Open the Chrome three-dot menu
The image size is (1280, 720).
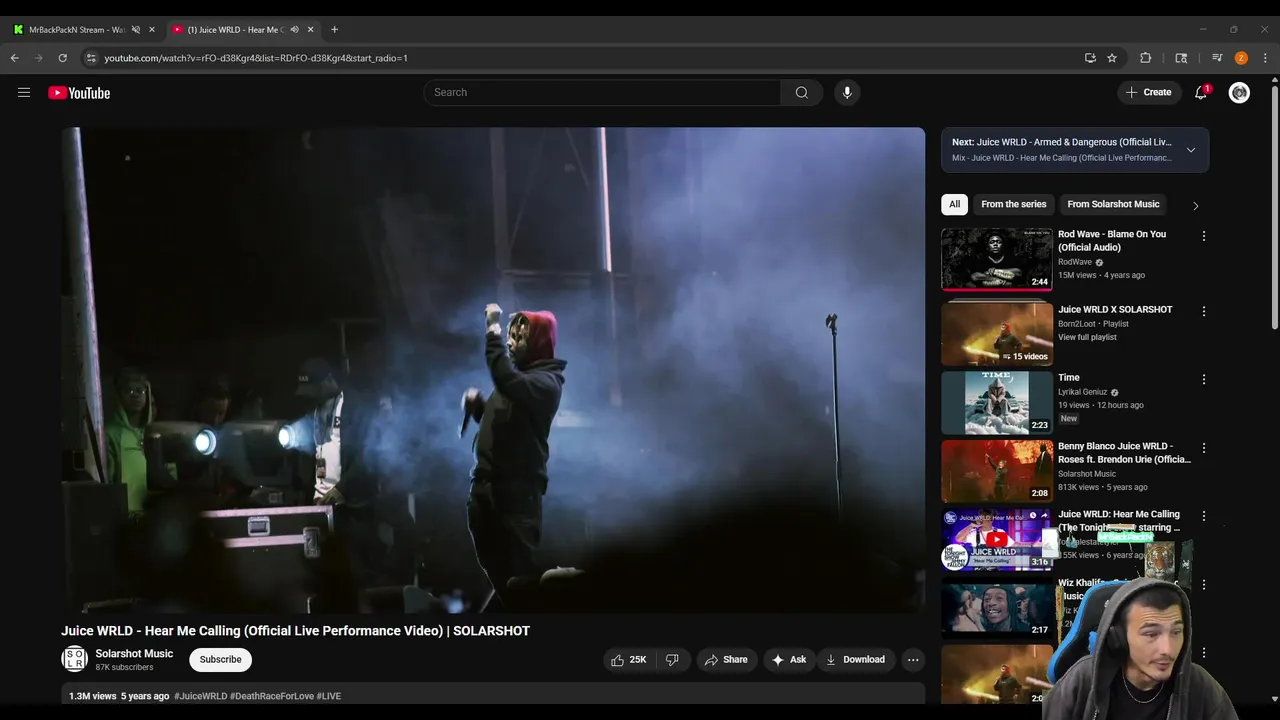pos(1265,58)
